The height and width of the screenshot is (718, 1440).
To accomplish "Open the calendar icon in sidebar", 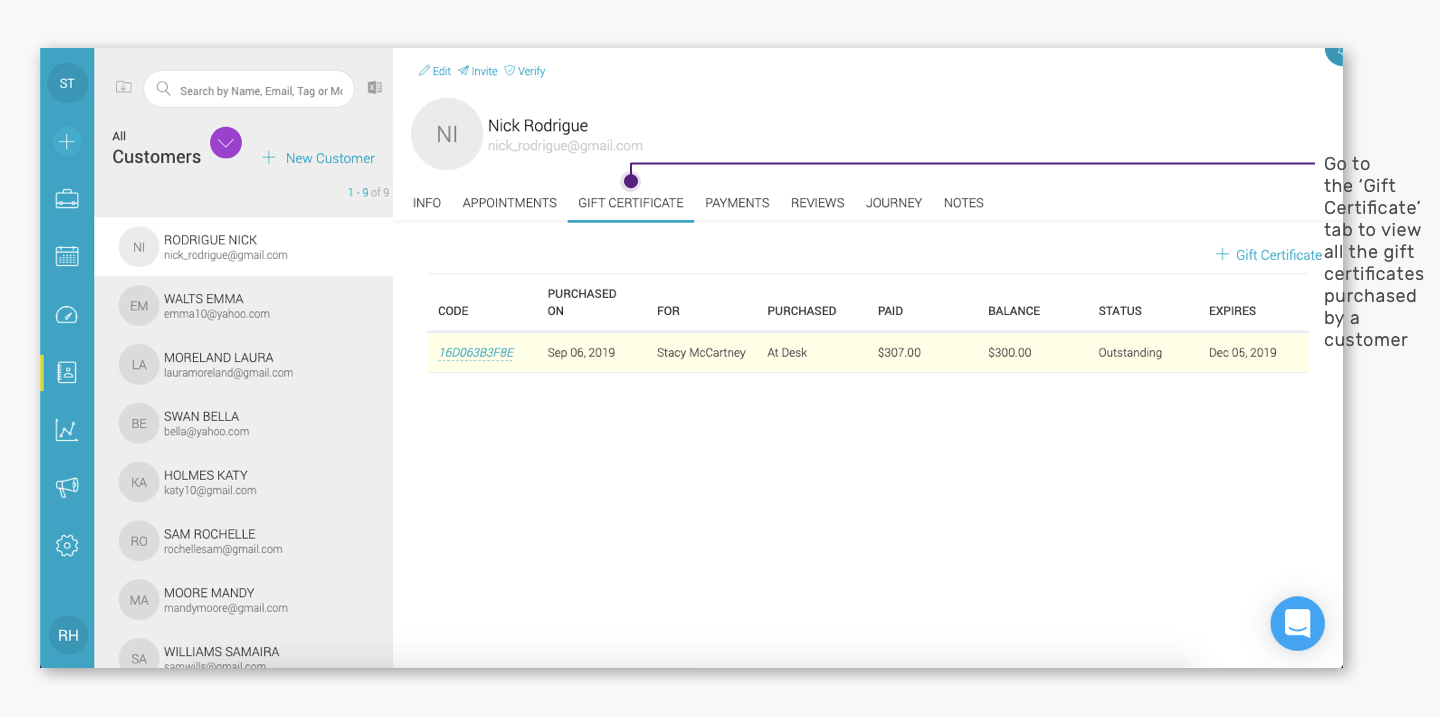I will [67, 256].
